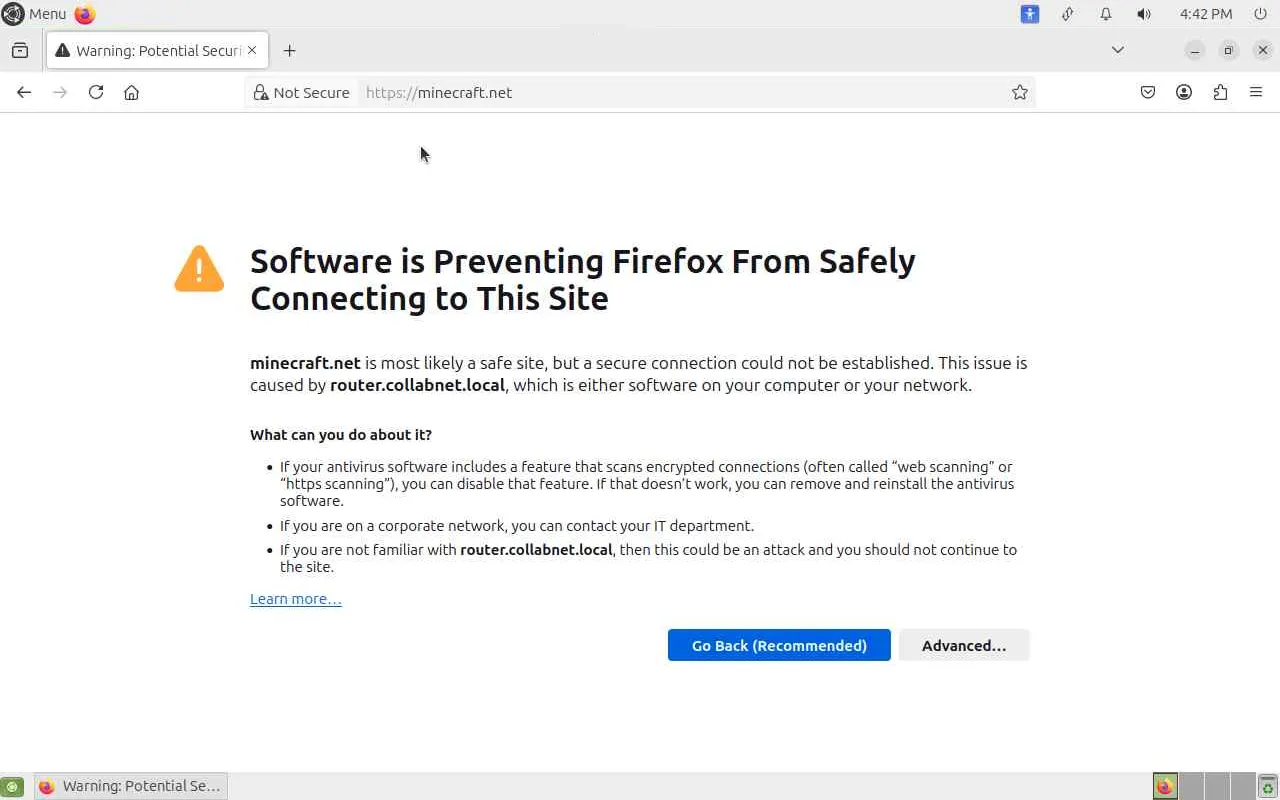Go to Firefox home page
Viewport: 1280px width, 800px height.
pos(131,92)
